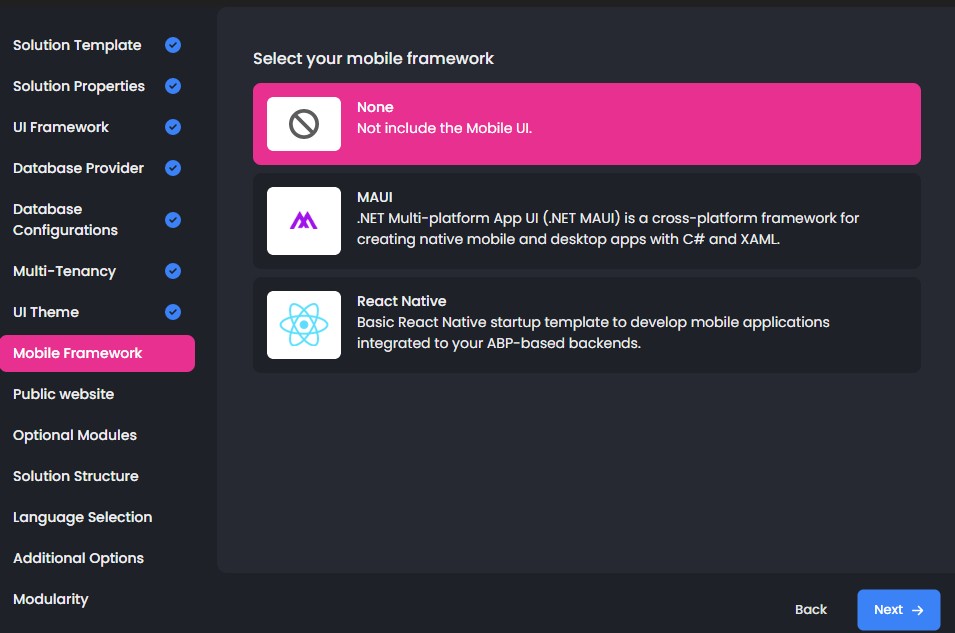The height and width of the screenshot is (633, 955).
Task: Open the Solution Properties step
Action: pos(79,86)
